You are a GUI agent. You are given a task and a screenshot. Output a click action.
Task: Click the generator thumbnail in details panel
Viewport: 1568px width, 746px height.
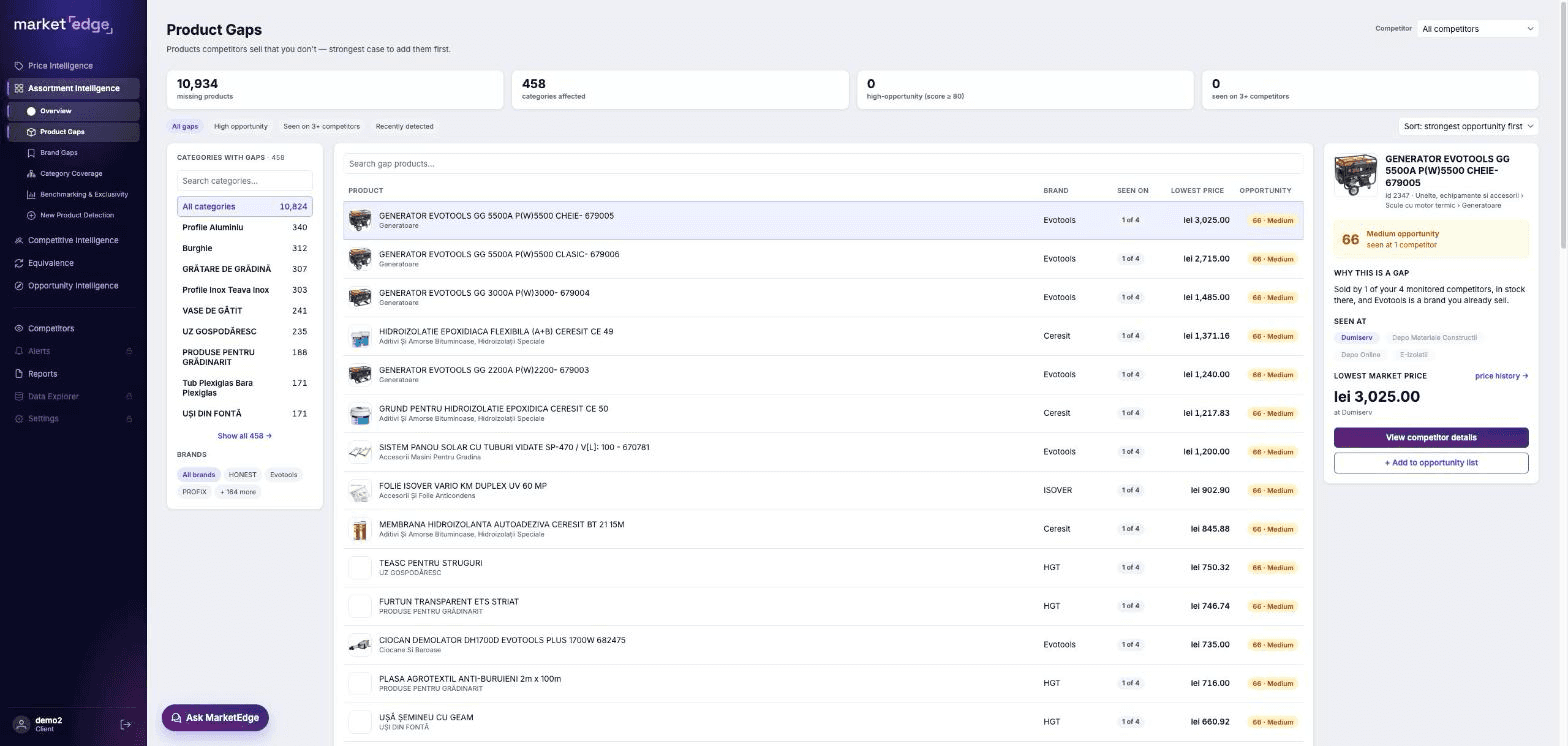[1356, 175]
